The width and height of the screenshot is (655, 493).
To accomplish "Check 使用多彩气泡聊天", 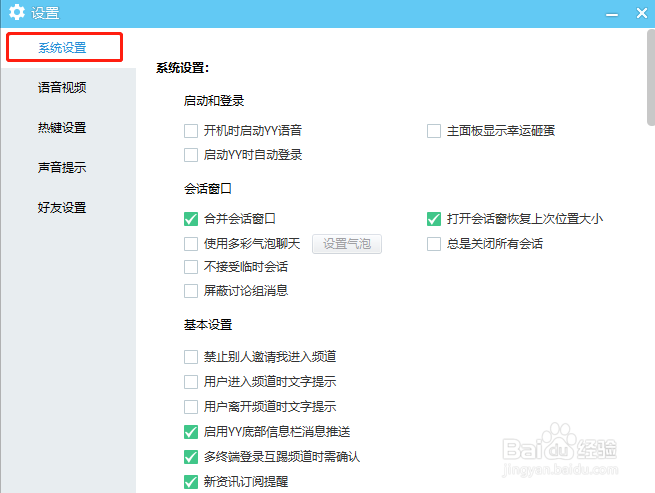I will 191,244.
